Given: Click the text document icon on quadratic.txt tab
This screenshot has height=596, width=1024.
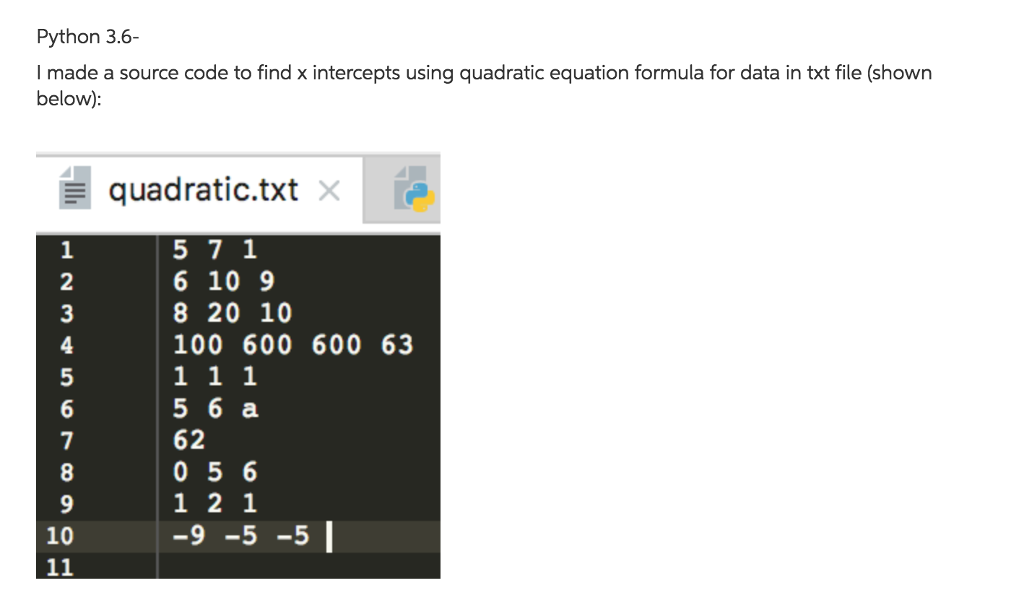Looking at the screenshot, I should pos(73,190).
